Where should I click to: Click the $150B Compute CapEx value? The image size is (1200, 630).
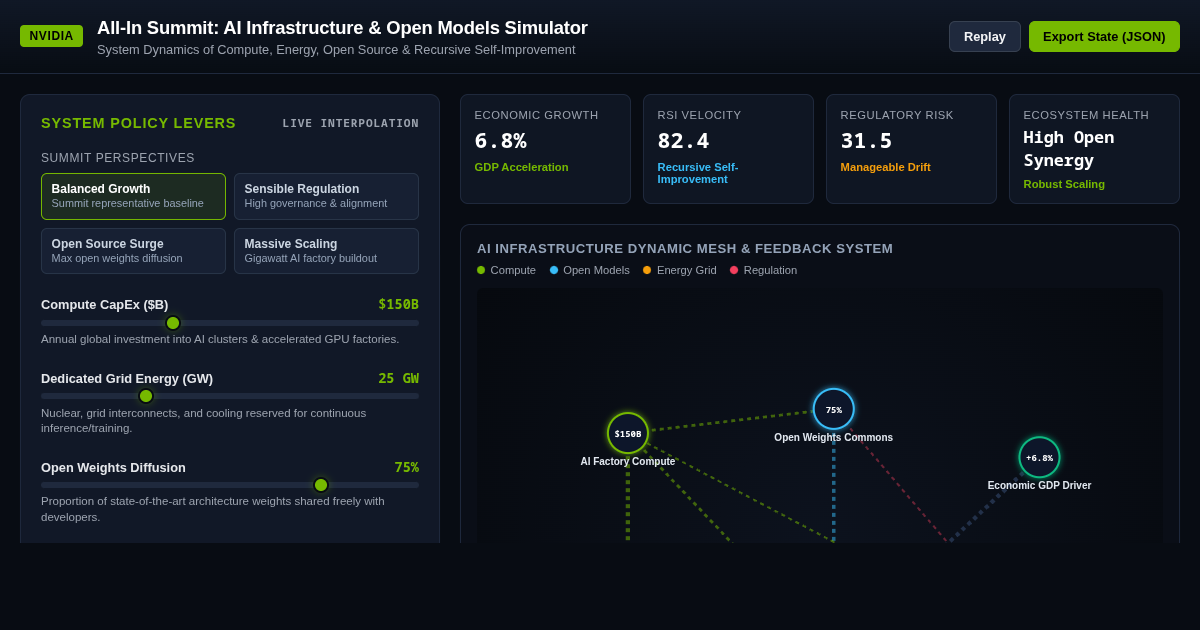(398, 304)
